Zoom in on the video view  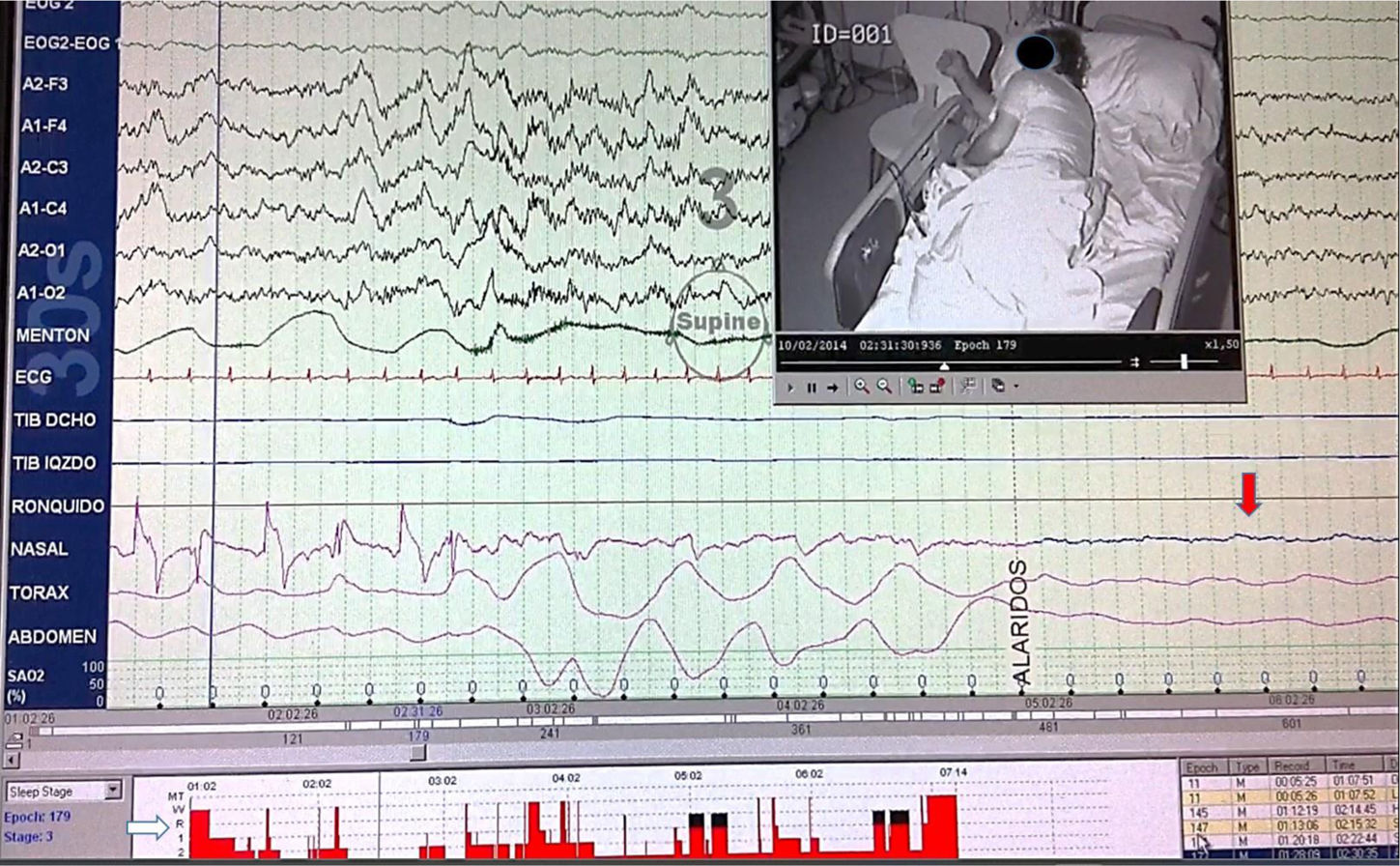(x=861, y=387)
